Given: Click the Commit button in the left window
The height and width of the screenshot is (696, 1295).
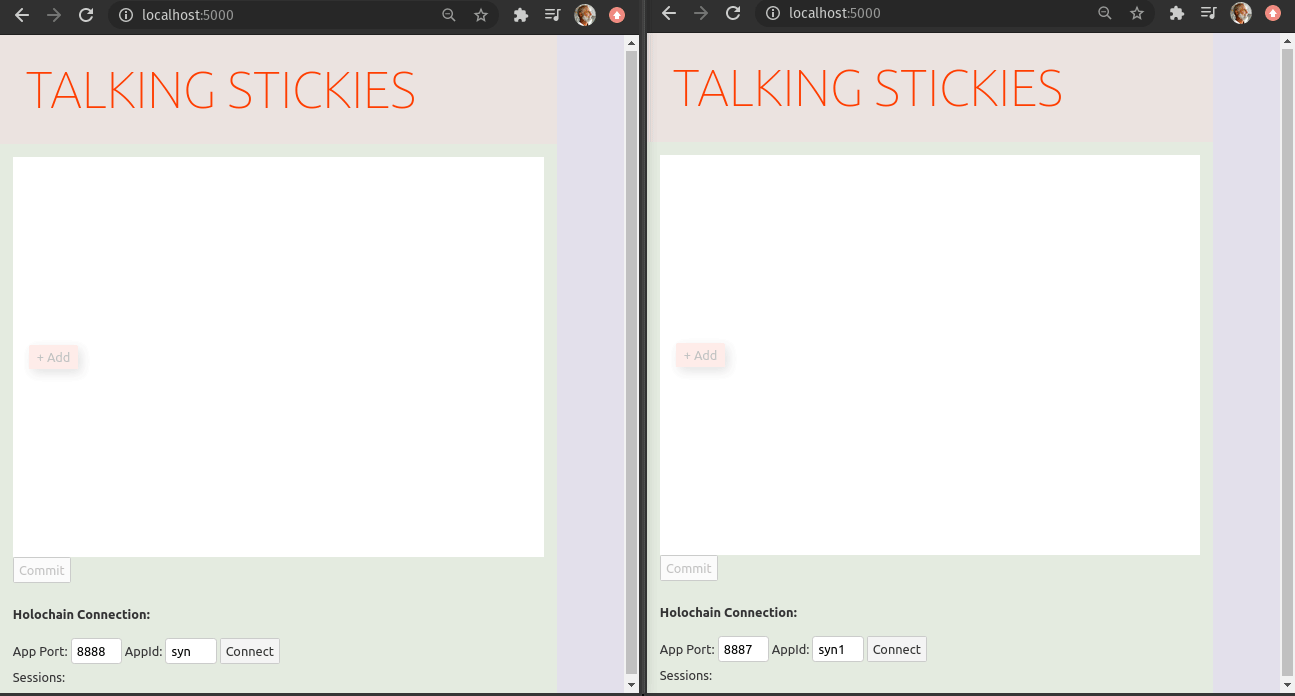Looking at the screenshot, I should point(41,570).
